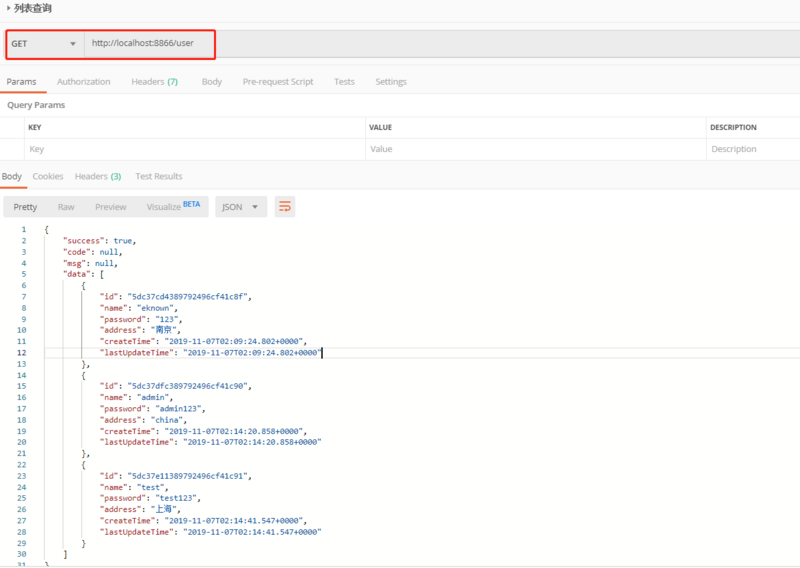Open the JSON format dropdown
800x568 pixels.
(x=241, y=207)
